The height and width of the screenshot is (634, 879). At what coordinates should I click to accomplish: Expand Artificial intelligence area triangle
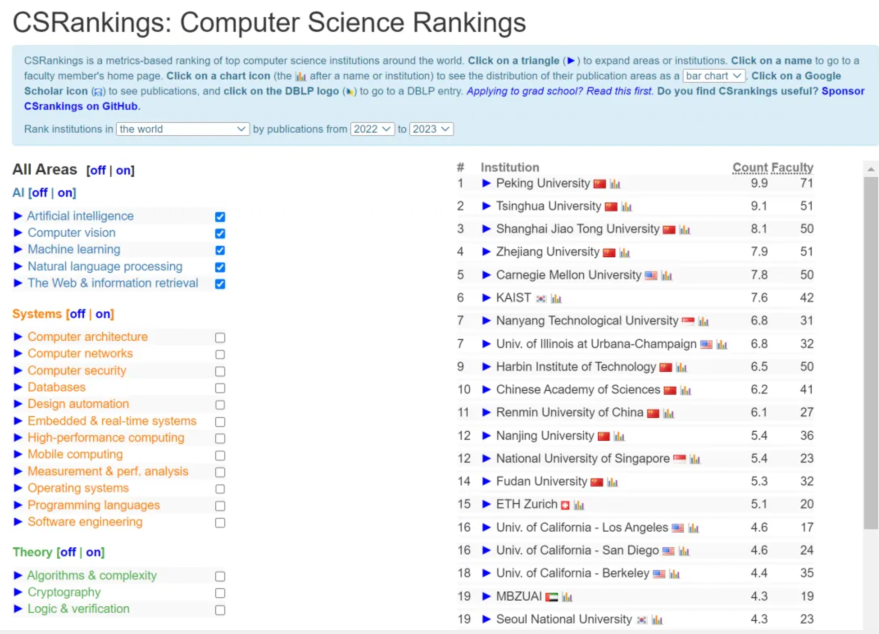pos(17,216)
